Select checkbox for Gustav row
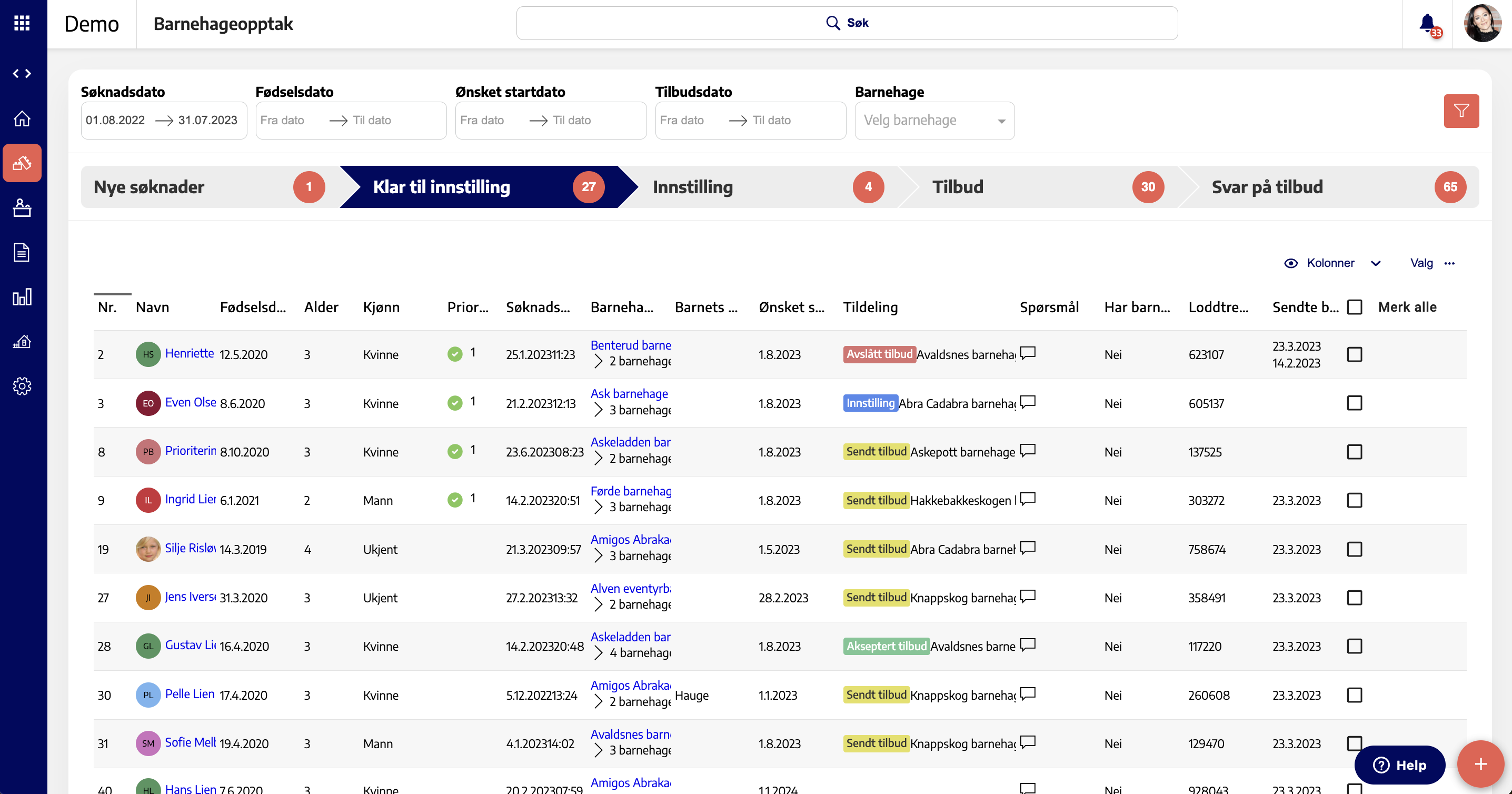Viewport: 1512px width, 794px height. [x=1354, y=646]
